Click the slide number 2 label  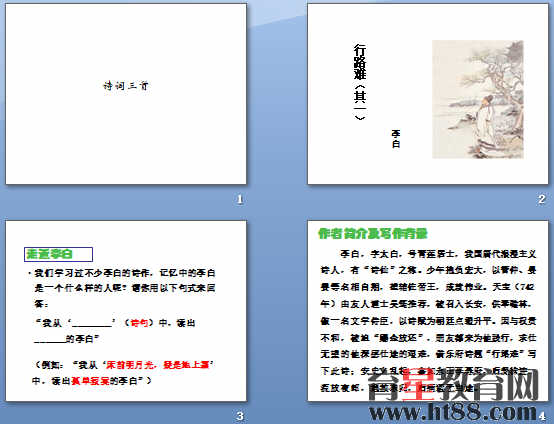coord(542,200)
